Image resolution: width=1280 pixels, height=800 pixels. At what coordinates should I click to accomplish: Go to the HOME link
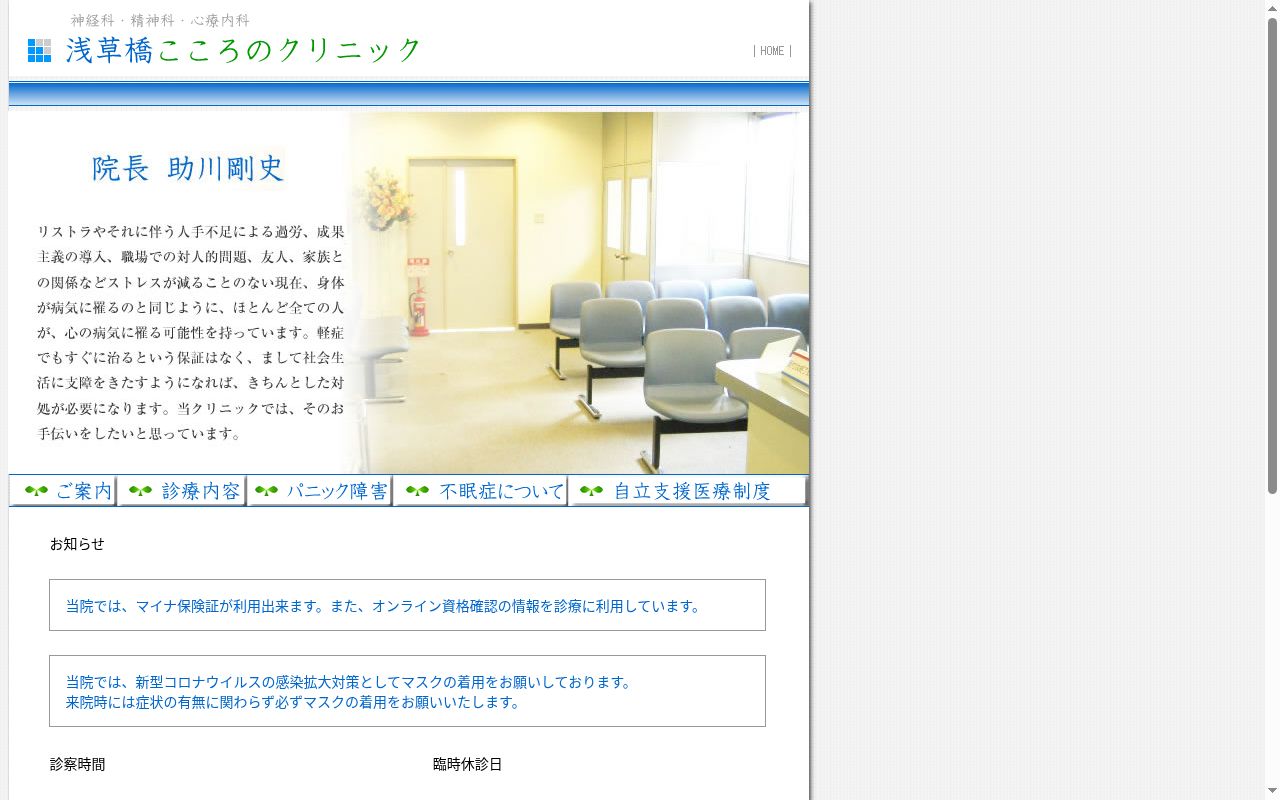tap(772, 51)
